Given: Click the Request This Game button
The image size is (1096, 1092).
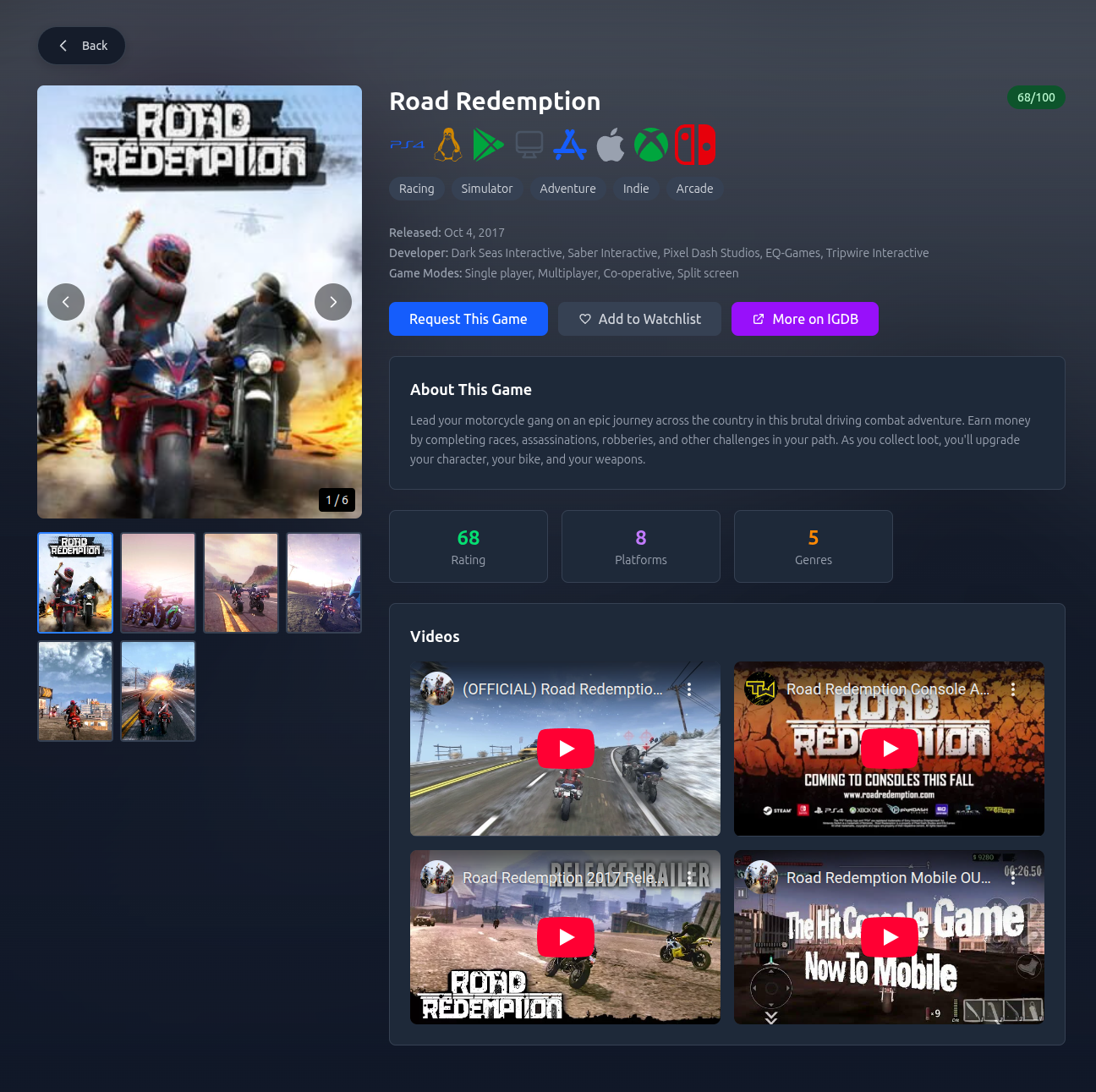Looking at the screenshot, I should tap(469, 319).
